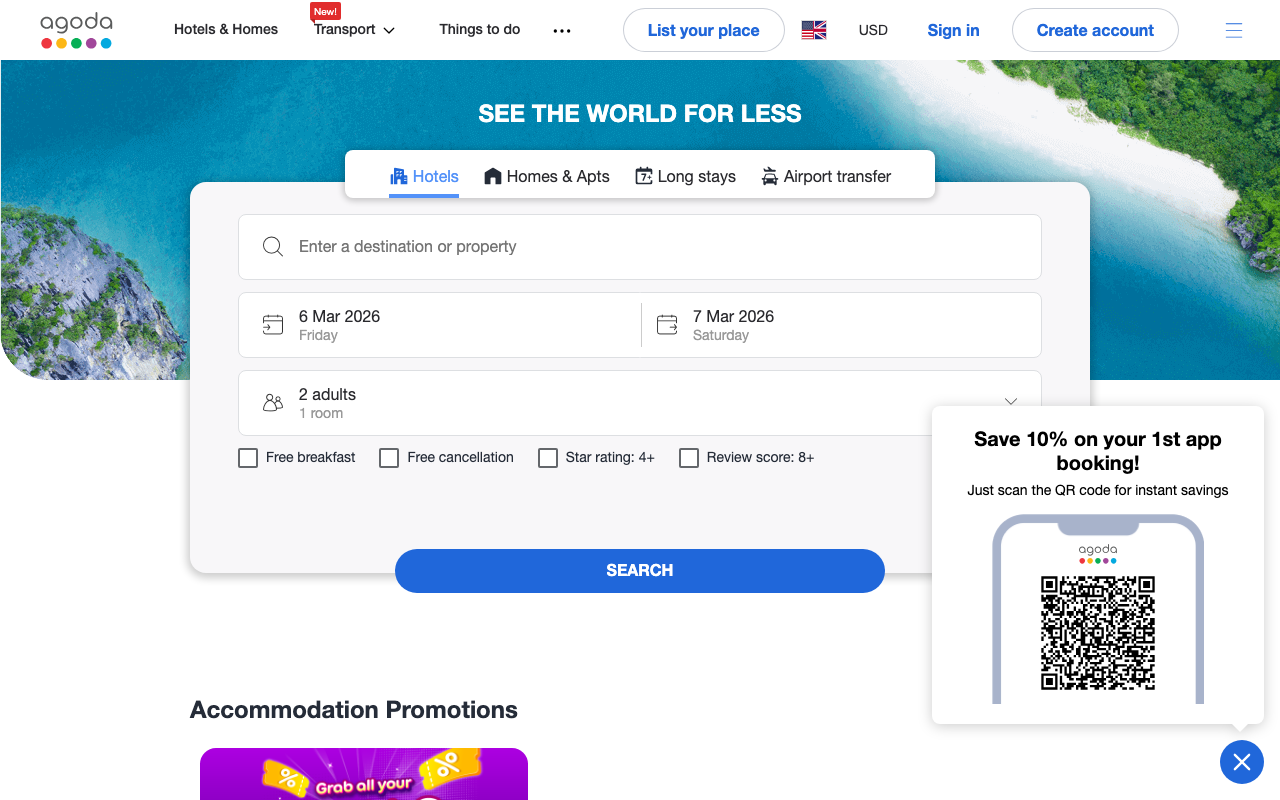Click the QR code image
Viewport: 1280px width, 800px height.
pos(1097,633)
